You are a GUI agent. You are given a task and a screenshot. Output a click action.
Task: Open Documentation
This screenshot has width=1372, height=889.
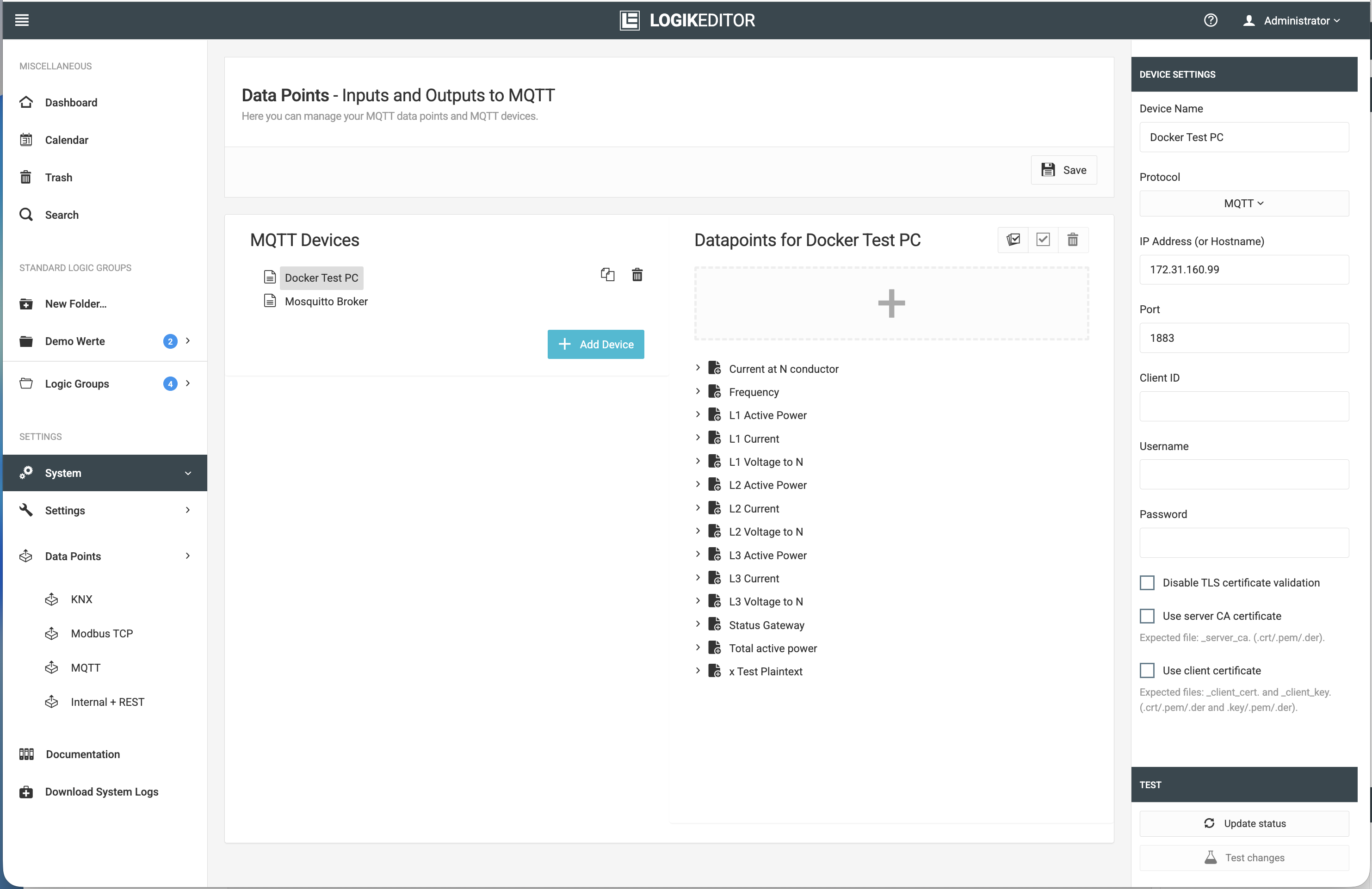click(x=82, y=754)
